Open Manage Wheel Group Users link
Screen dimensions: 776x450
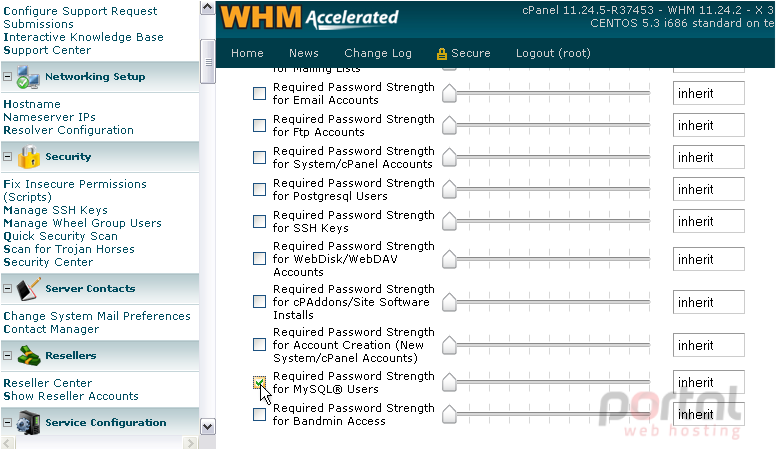tap(82, 223)
